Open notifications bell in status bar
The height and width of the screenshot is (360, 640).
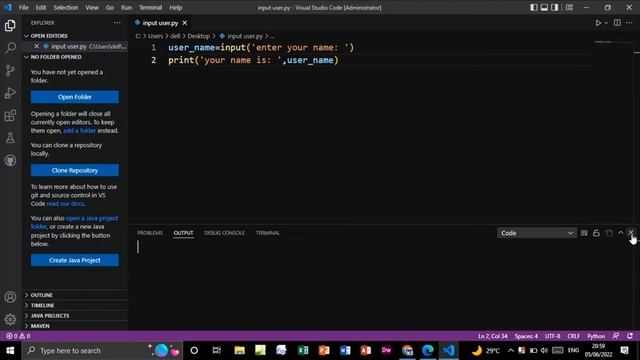tap(630, 336)
